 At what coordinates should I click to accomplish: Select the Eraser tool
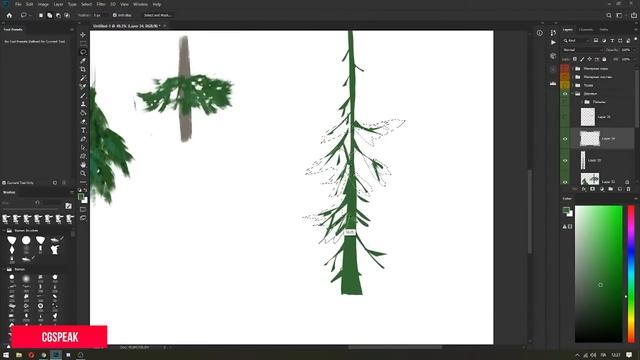click(83, 121)
